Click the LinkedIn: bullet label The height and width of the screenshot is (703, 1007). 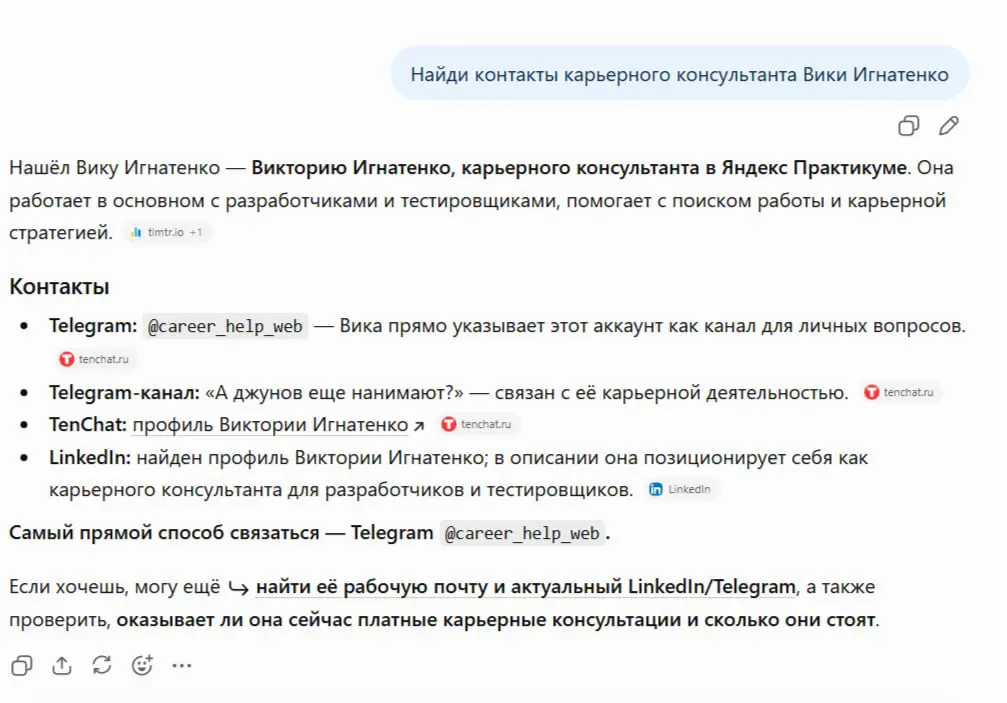pos(90,458)
